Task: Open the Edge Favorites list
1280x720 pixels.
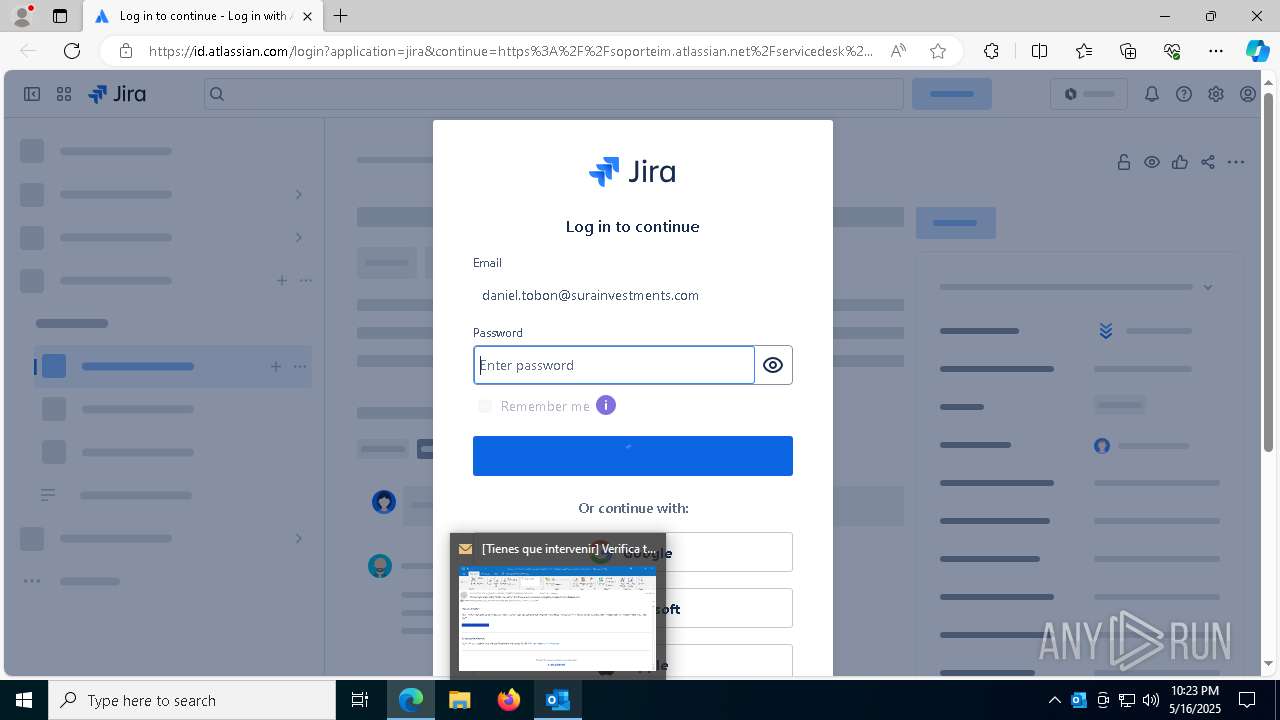Action: tap(1084, 51)
